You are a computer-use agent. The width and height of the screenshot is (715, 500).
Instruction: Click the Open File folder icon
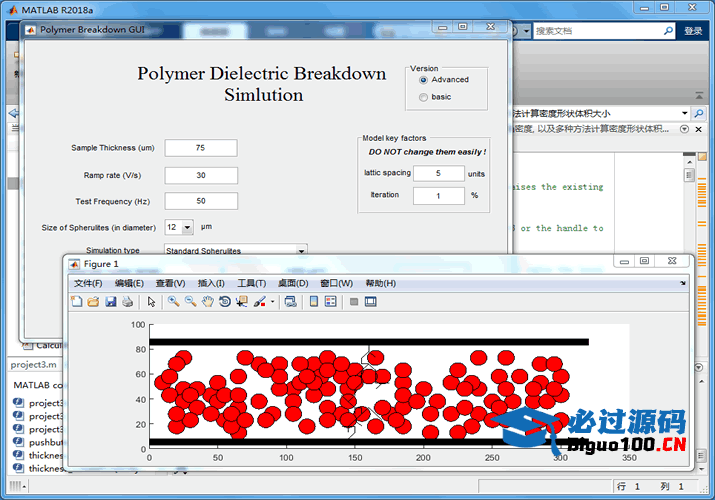coord(94,302)
